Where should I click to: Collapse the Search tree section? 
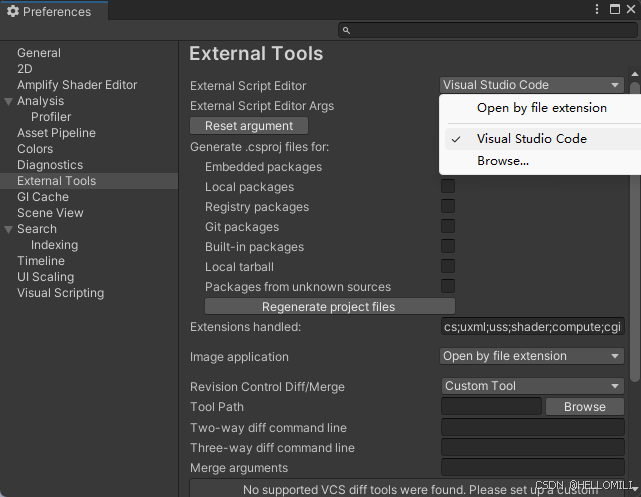(x=8, y=229)
